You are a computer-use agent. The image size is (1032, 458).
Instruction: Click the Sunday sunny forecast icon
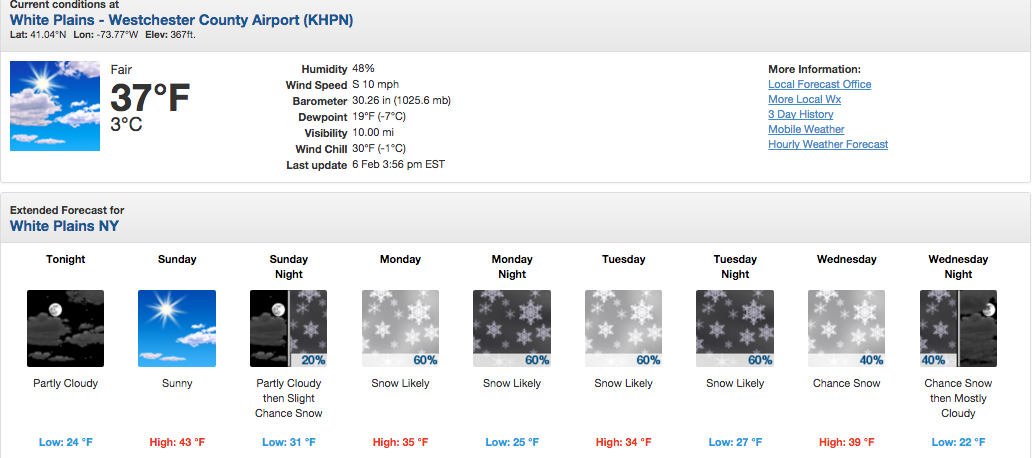click(177, 328)
